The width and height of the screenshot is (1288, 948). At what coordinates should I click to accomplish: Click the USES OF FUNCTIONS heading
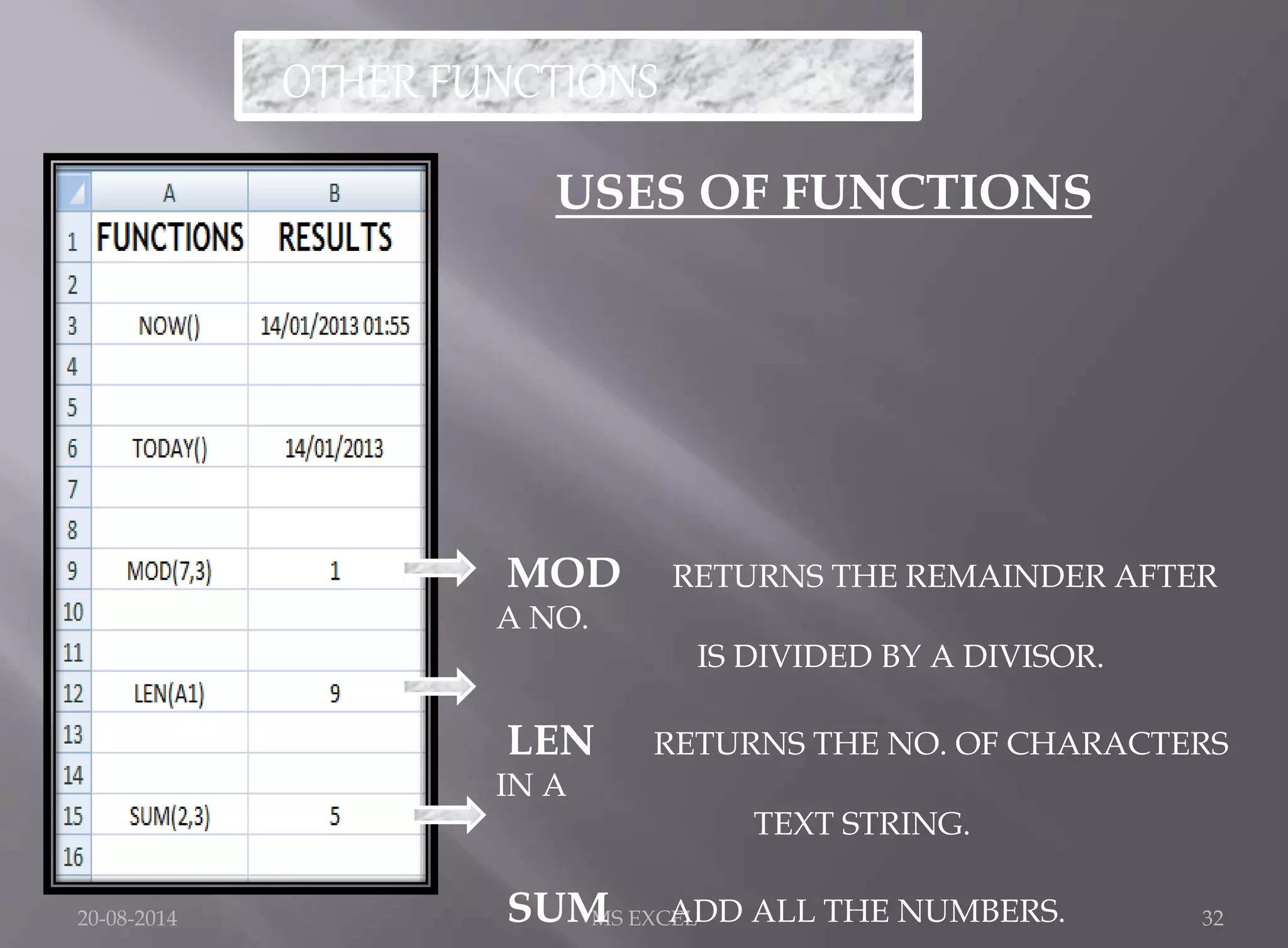tap(824, 192)
